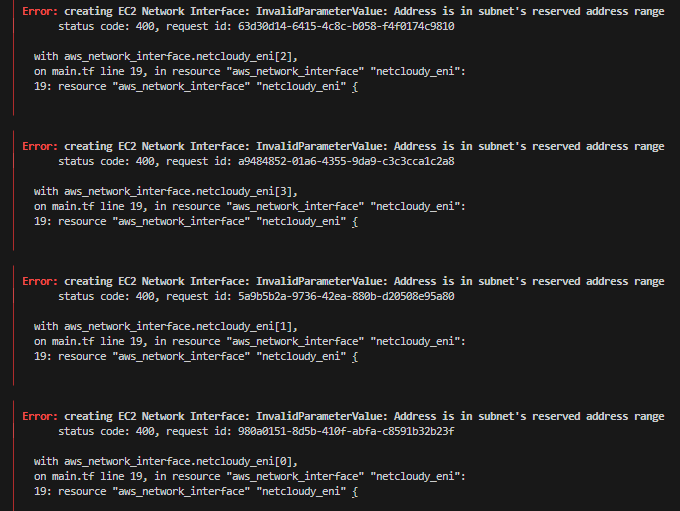Click the red Error label of the first error
This screenshot has height=511, width=680.
point(40,11)
